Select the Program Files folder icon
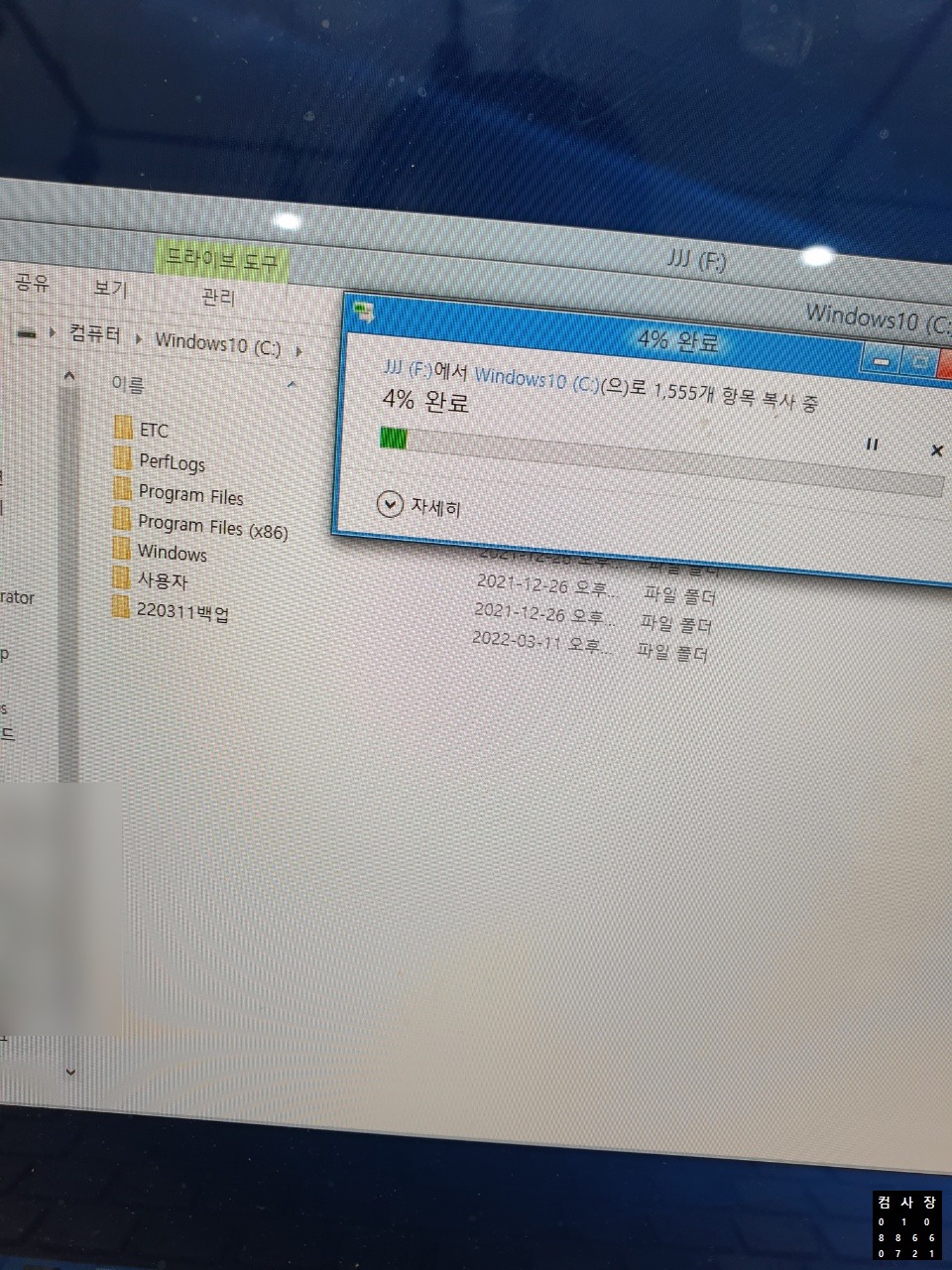Image resolution: width=952 pixels, height=1270 pixels. coord(122,489)
